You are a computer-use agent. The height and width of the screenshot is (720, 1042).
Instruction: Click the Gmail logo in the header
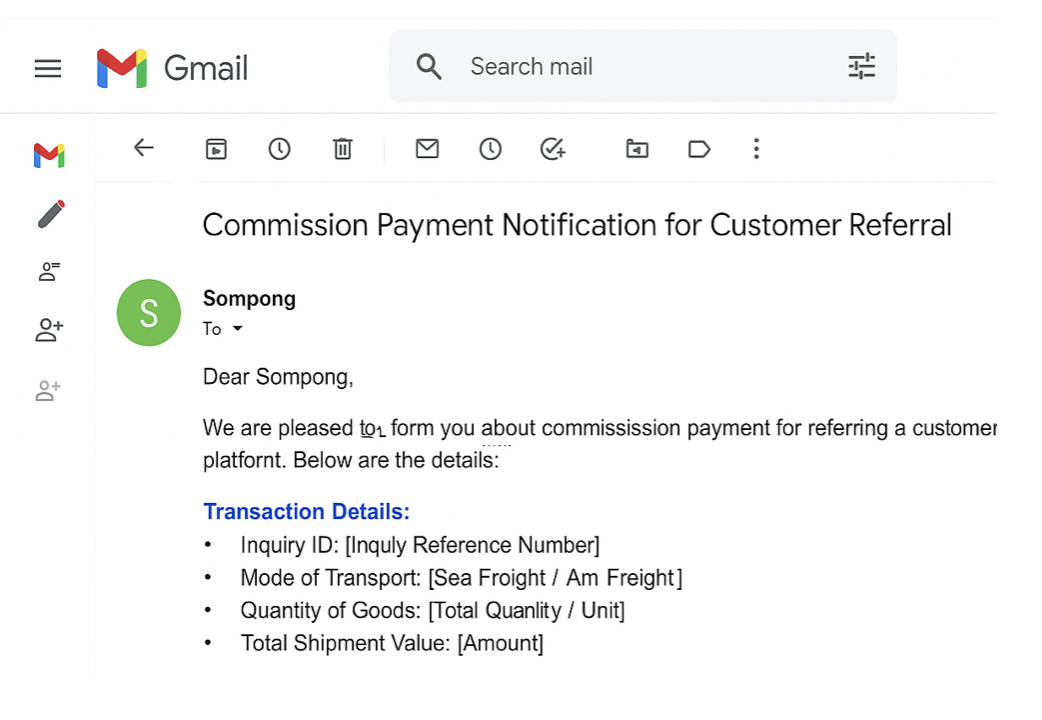tap(172, 68)
